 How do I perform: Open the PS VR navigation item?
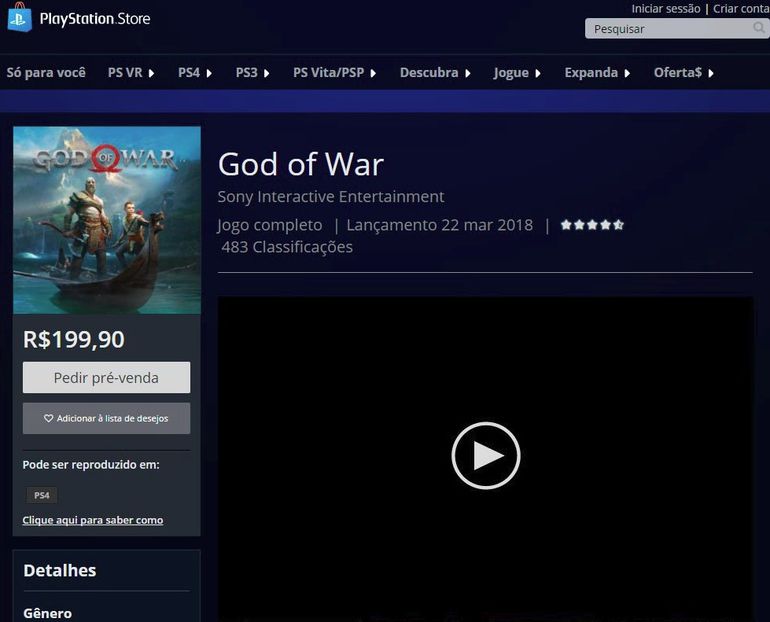(x=125, y=73)
